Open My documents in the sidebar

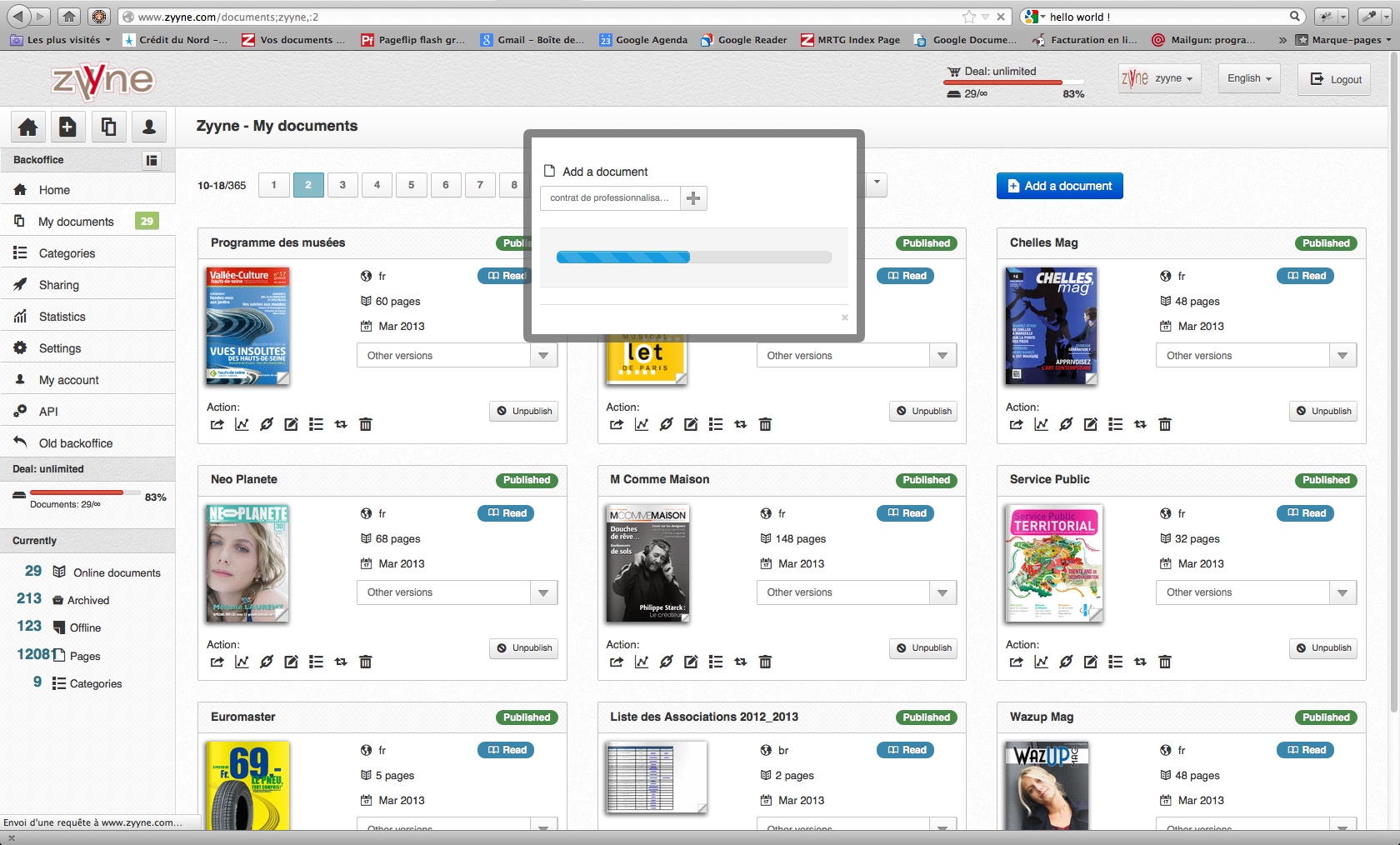tap(87, 222)
